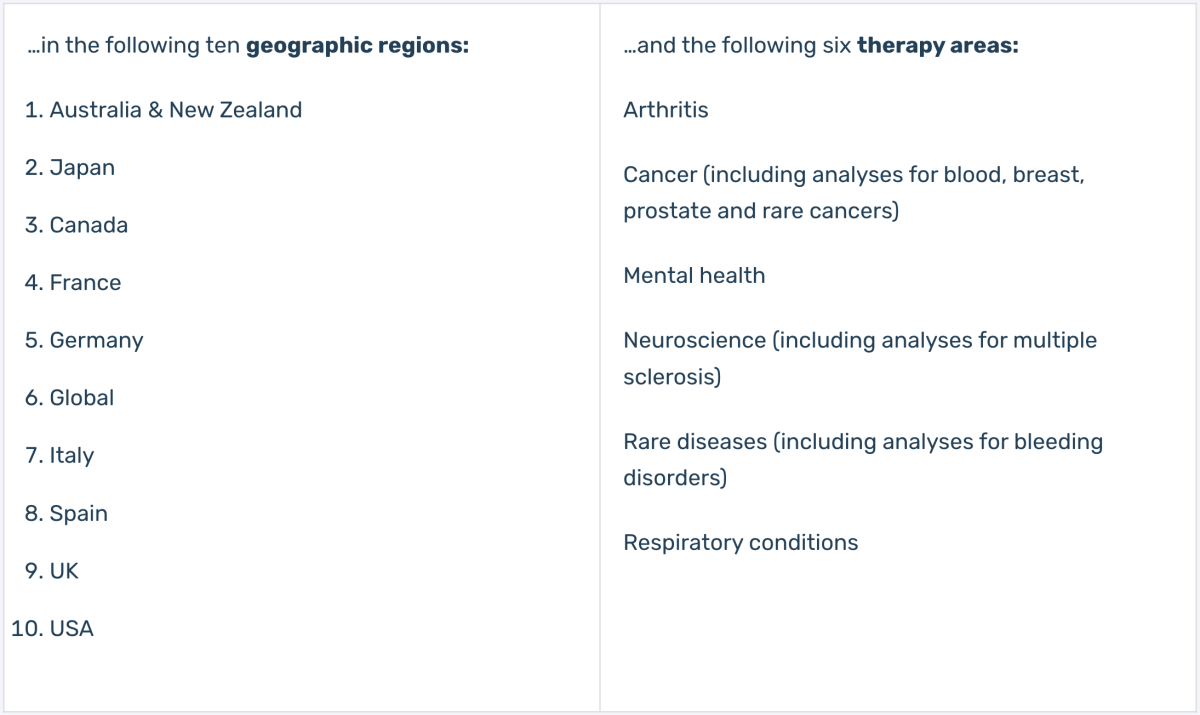Select the Cancer therapy area text
The height and width of the screenshot is (715, 1200).
click(854, 193)
